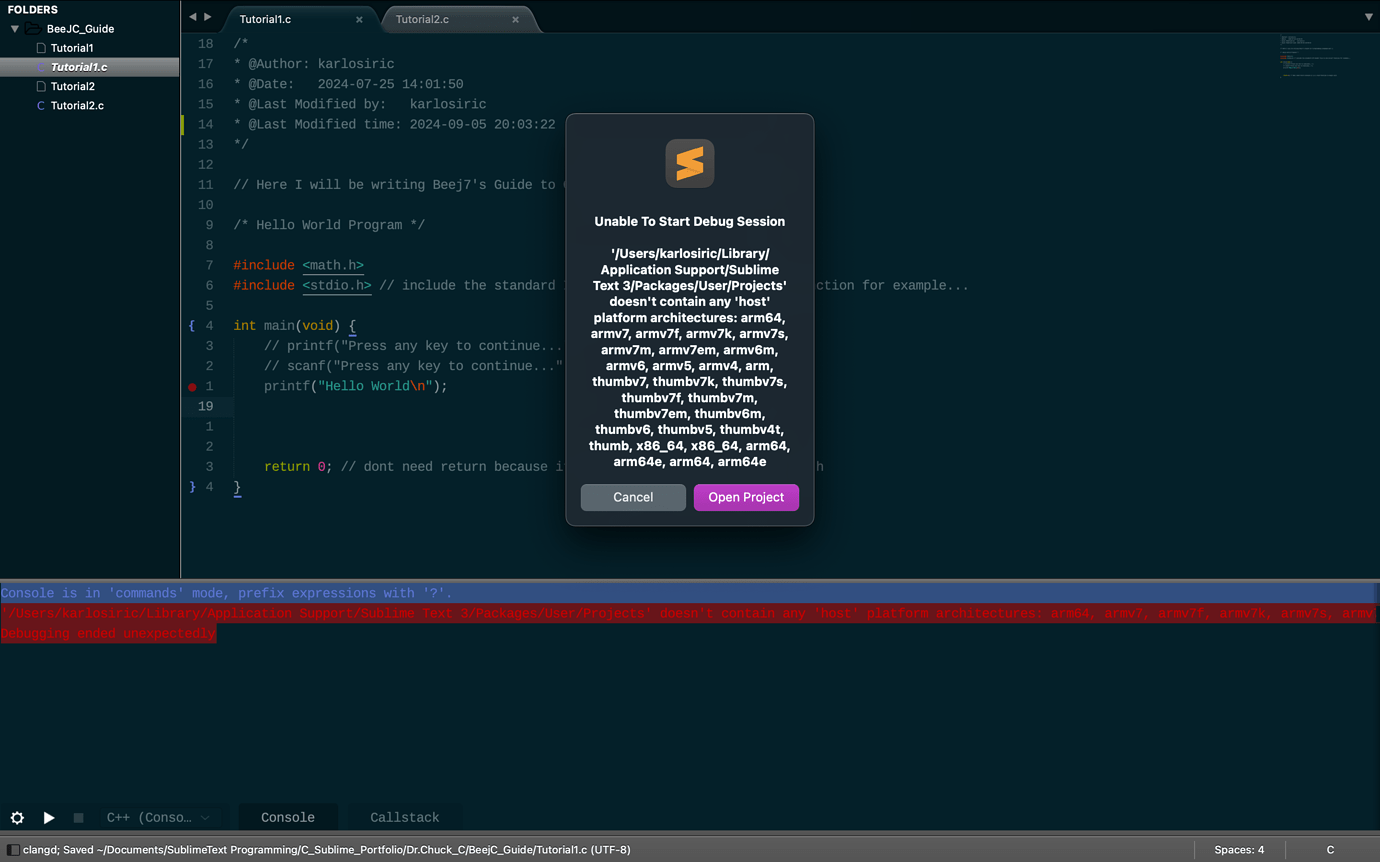Click the clangd saved status message
Screen dimensions: 1380x862
(327, 850)
